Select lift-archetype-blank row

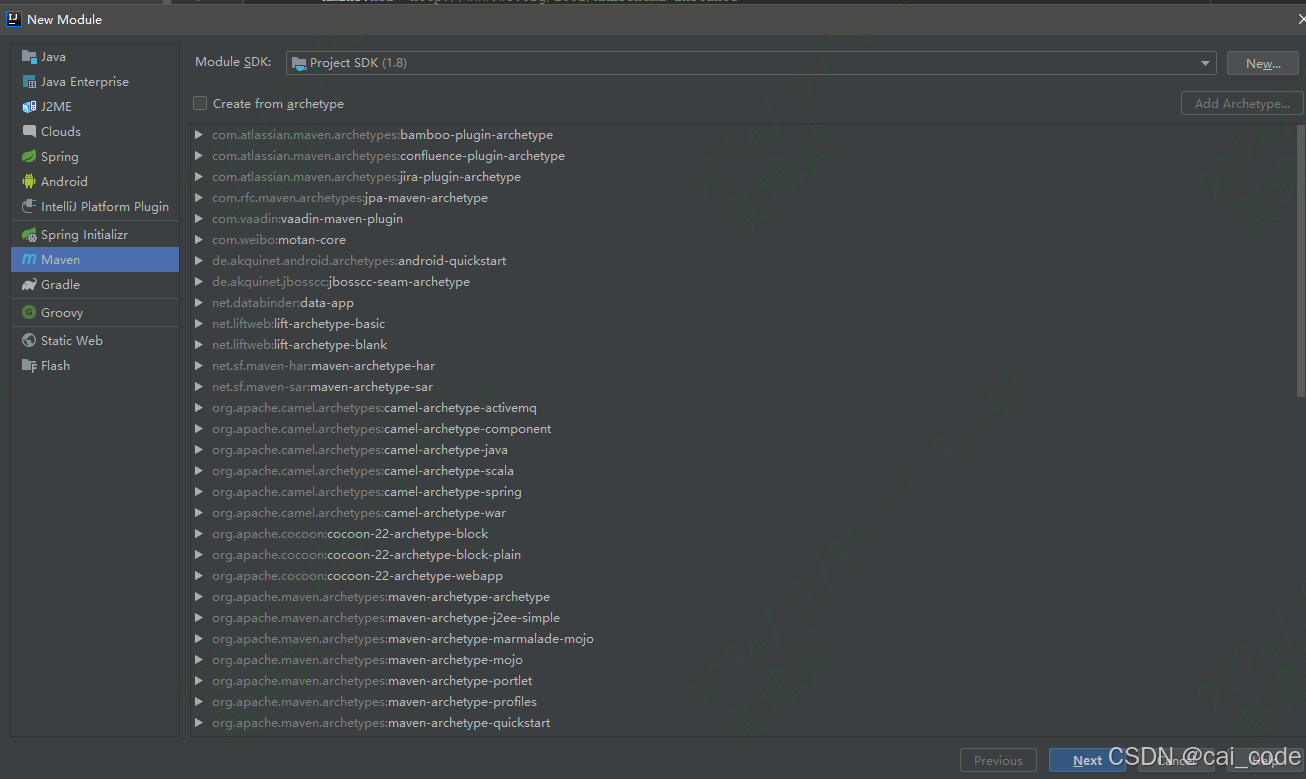click(743, 345)
